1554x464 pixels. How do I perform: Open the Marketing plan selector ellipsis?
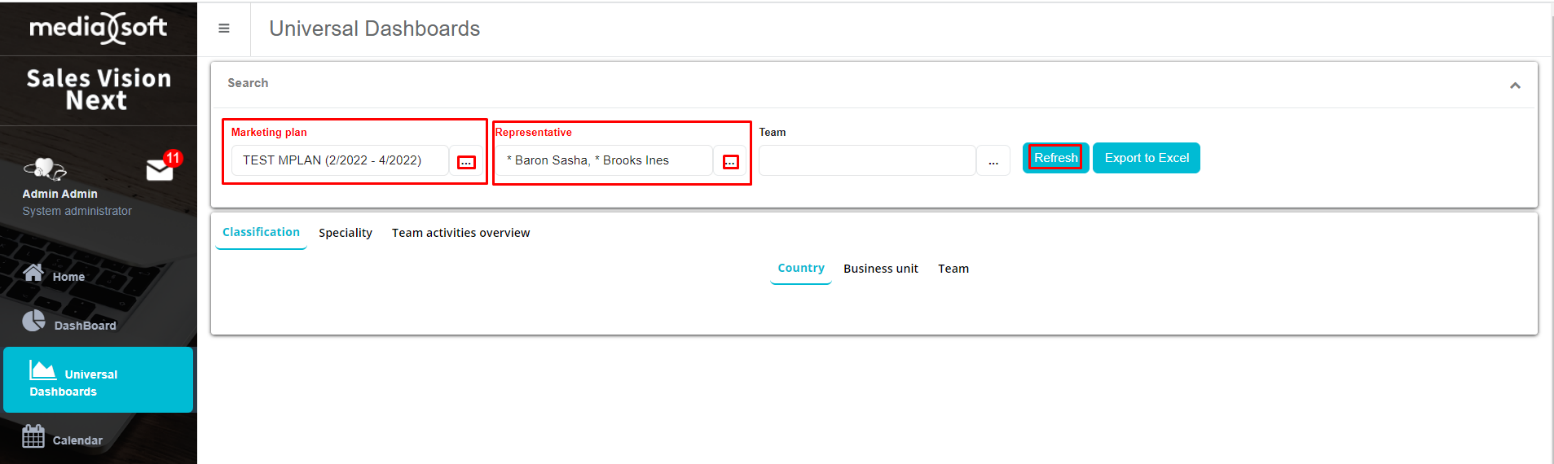pos(466,162)
